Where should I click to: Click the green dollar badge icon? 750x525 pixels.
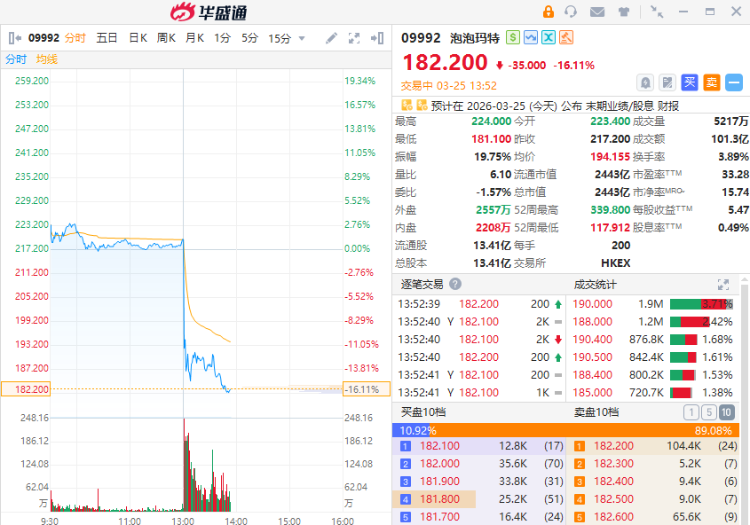[x=513, y=37]
